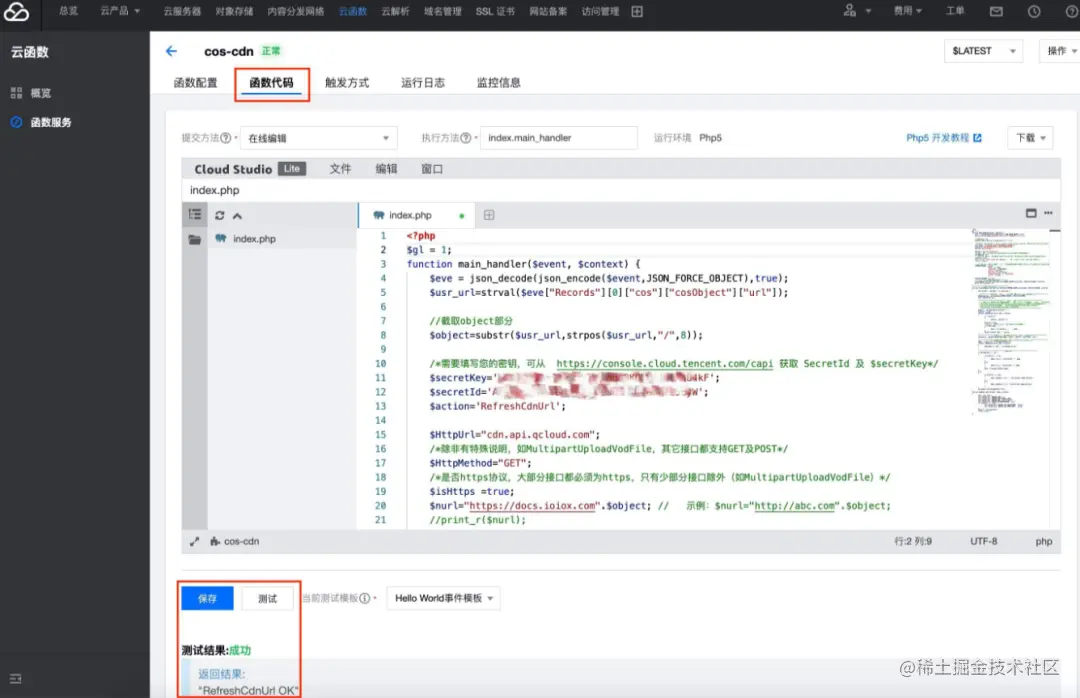Image resolution: width=1080 pixels, height=698 pixels.
Task: Click the code minimap preview
Action: [x=1011, y=322]
